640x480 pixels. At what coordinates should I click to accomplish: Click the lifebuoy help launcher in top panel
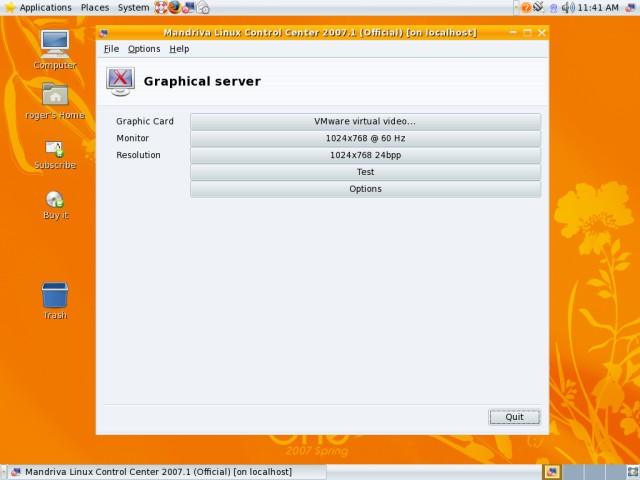pyautogui.click(x=160, y=7)
